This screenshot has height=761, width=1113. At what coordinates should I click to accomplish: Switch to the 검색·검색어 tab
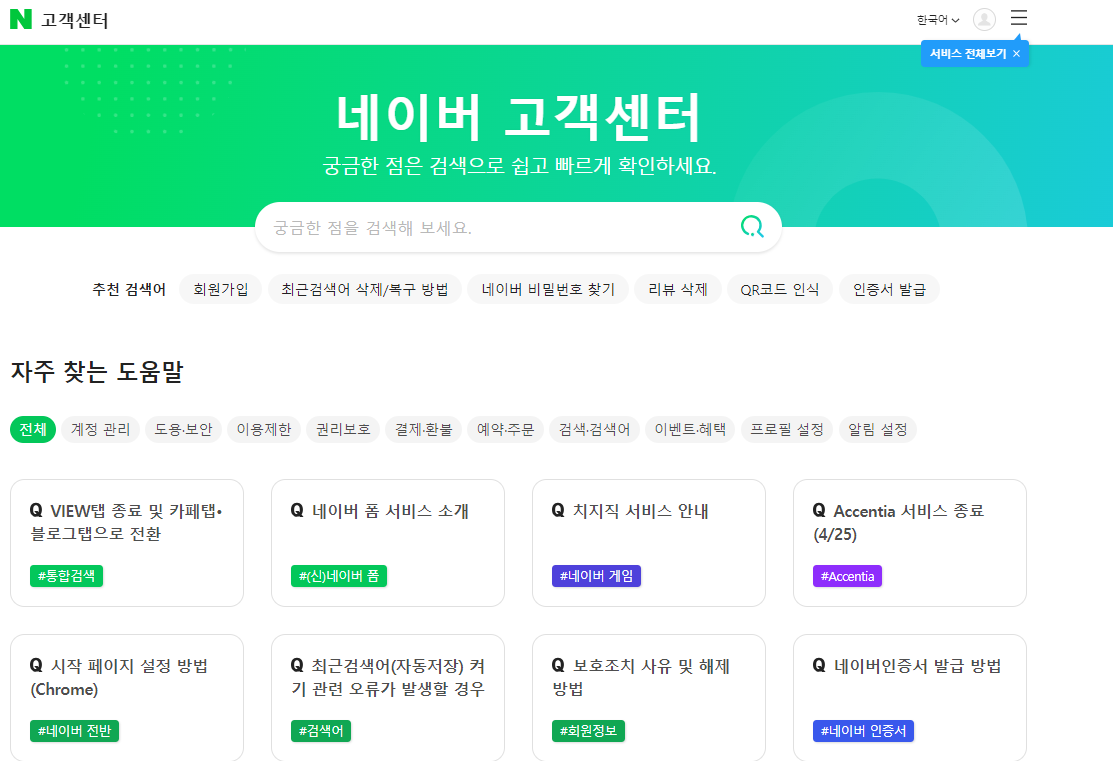[x=594, y=429]
